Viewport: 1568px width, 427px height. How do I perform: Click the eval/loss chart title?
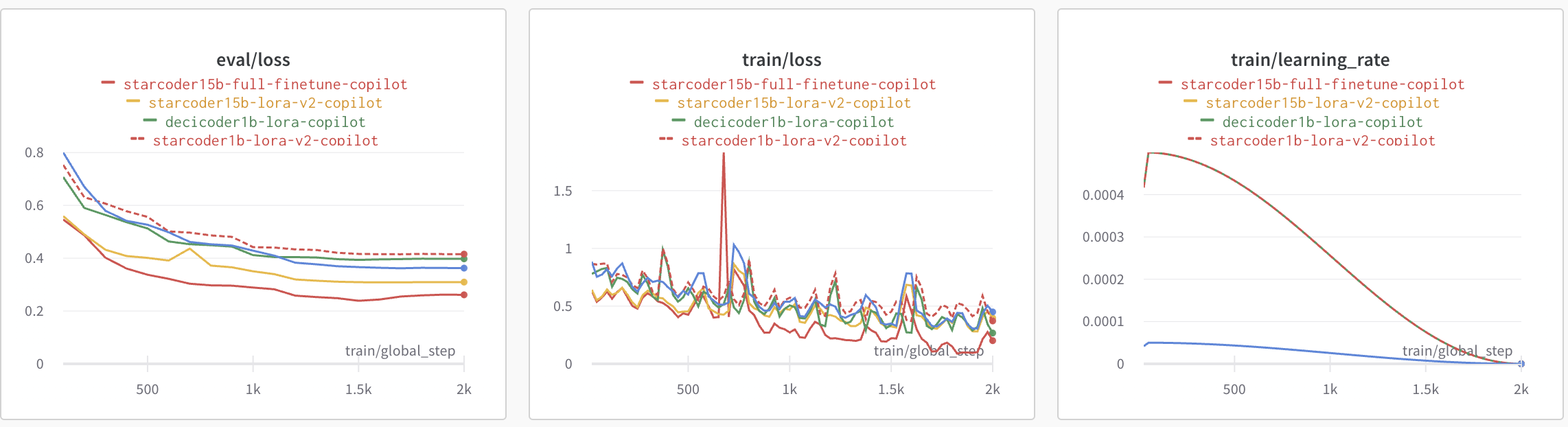click(x=253, y=60)
